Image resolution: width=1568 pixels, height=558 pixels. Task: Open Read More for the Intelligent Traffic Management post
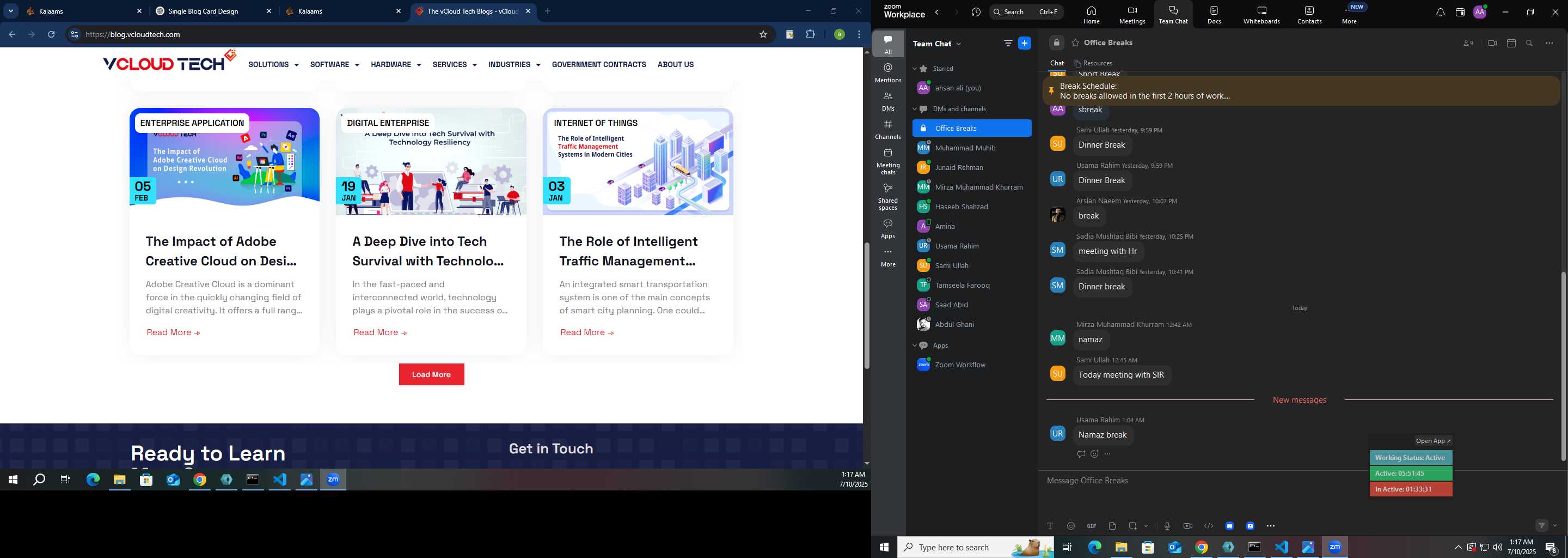coord(587,332)
